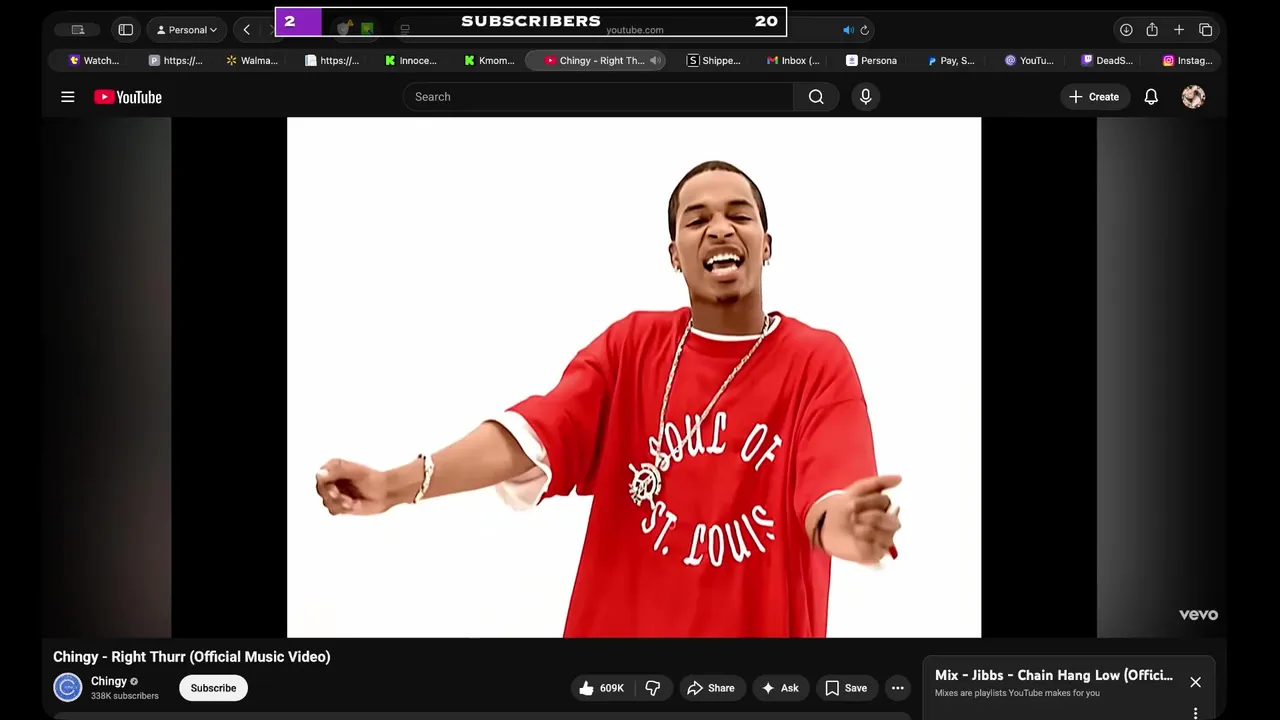Open the account avatar menu
1280x720 pixels.
click(x=1193, y=97)
